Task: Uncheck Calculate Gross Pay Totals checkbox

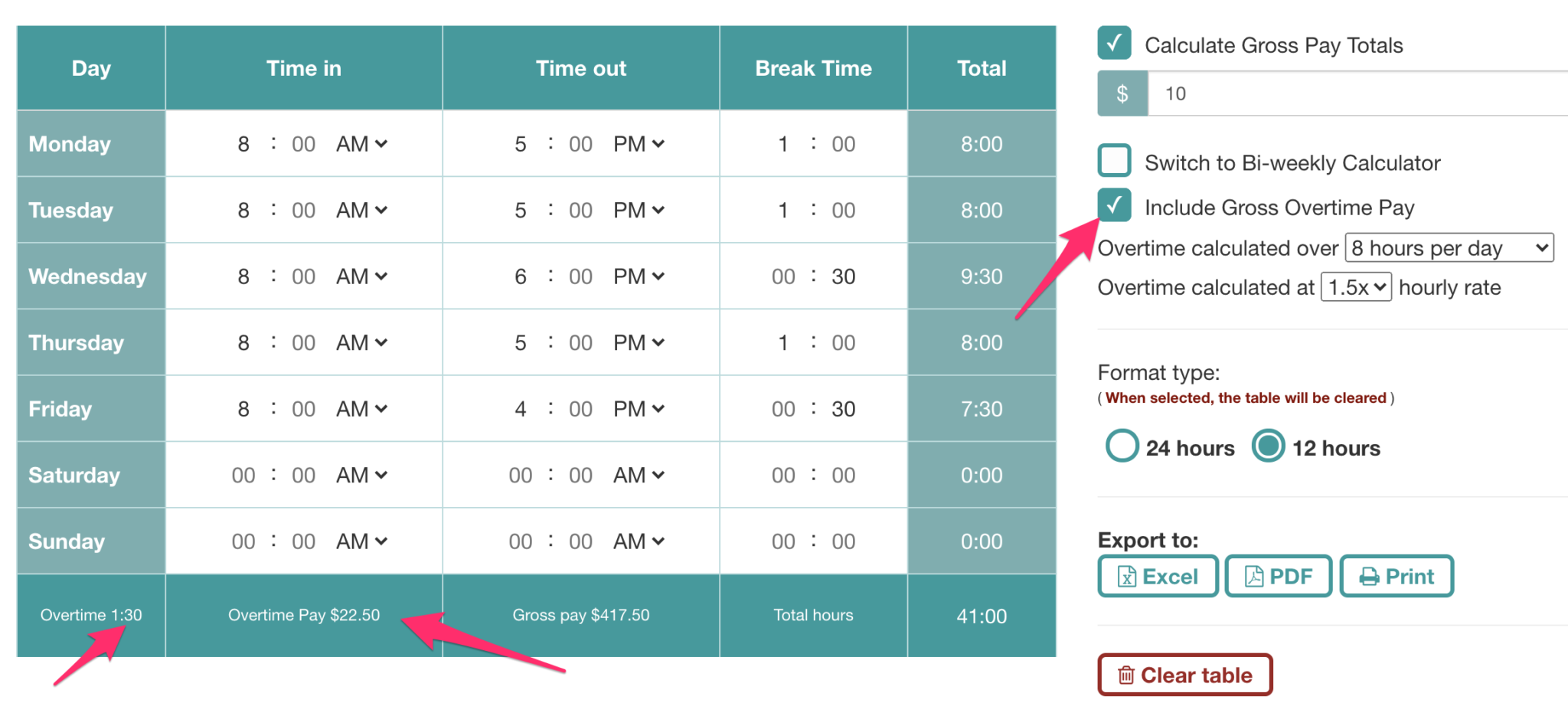Action: click(1114, 44)
